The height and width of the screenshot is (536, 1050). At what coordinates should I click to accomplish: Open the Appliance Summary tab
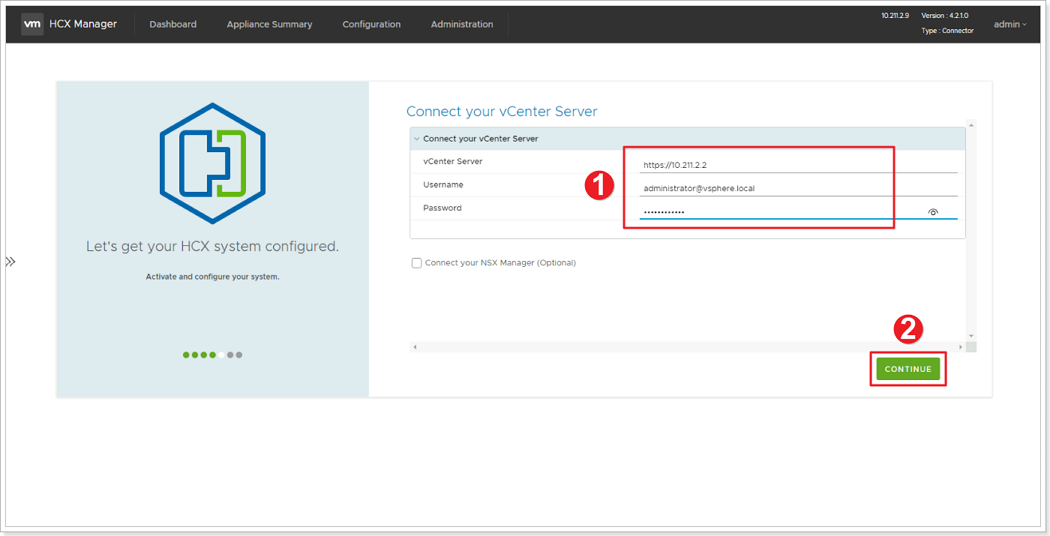(269, 24)
